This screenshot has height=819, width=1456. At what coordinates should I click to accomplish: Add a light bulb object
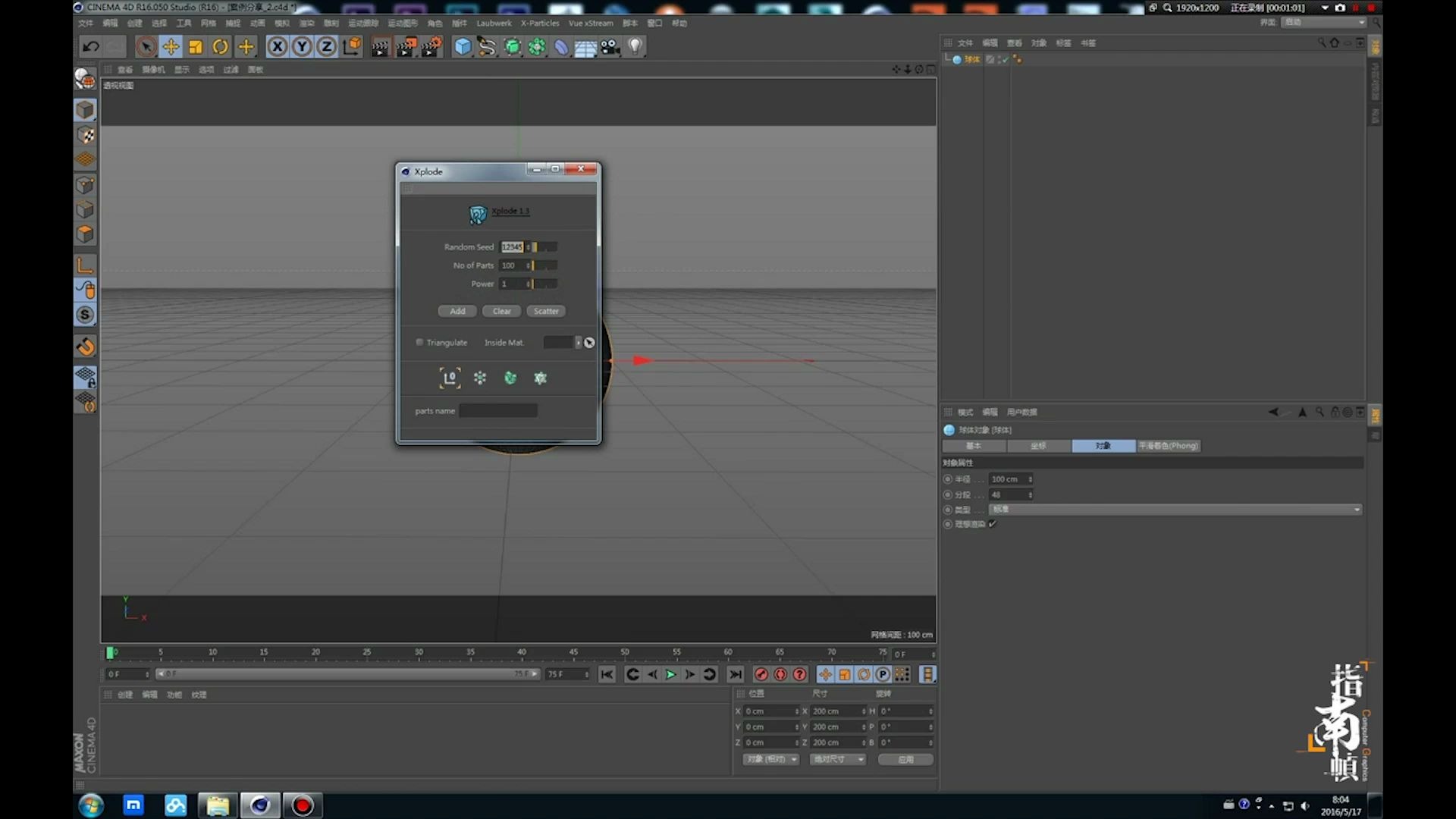[x=635, y=47]
